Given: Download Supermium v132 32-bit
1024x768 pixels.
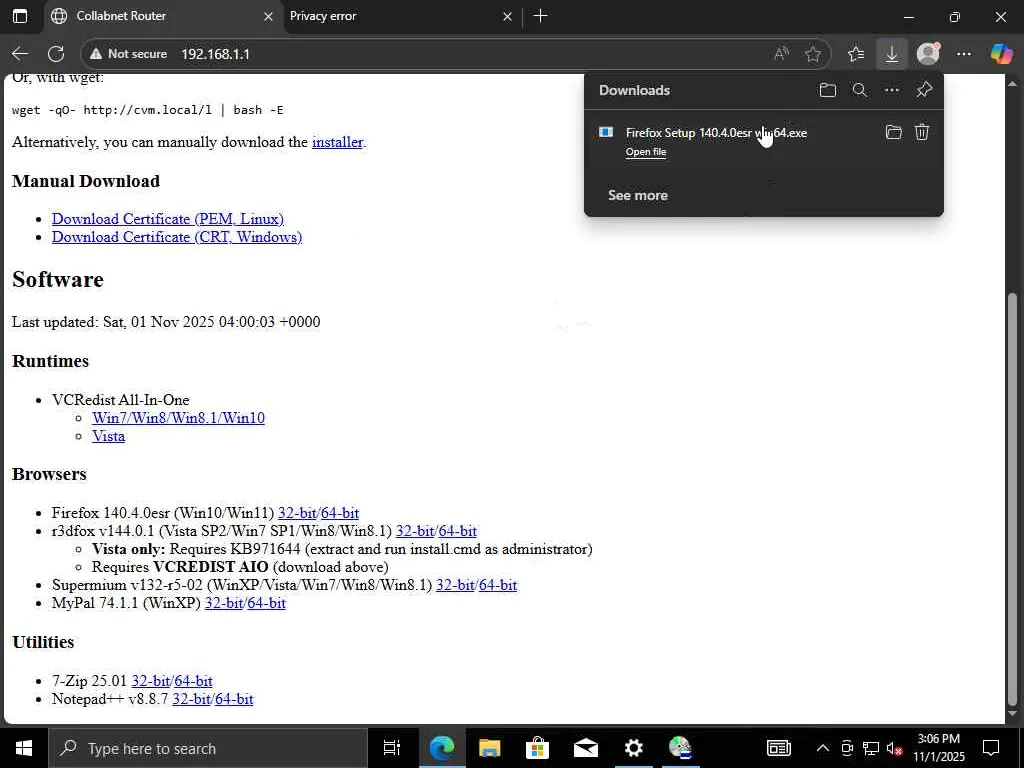Looking at the screenshot, I should pos(455,585).
